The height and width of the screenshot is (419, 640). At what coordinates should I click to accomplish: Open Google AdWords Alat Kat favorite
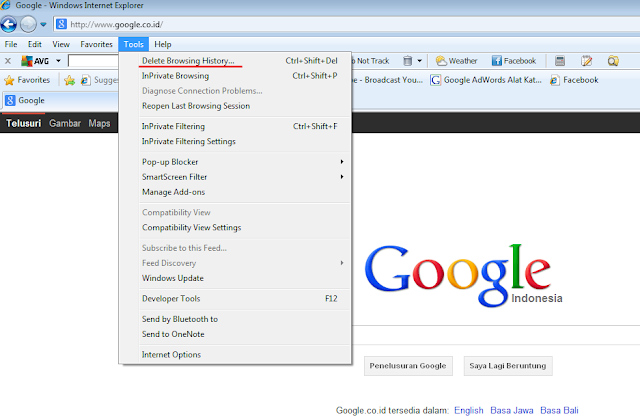pos(486,80)
